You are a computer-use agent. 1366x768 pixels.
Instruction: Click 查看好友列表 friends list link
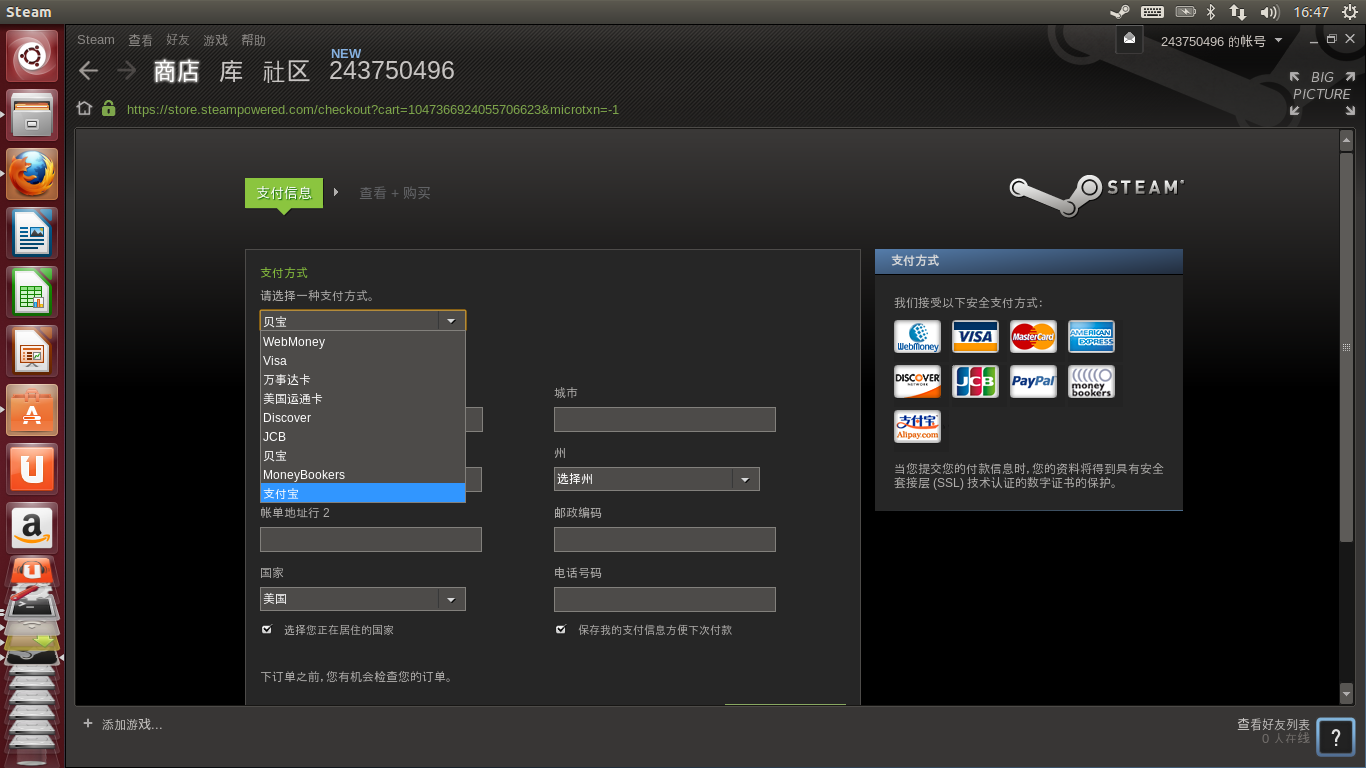[1273, 725]
